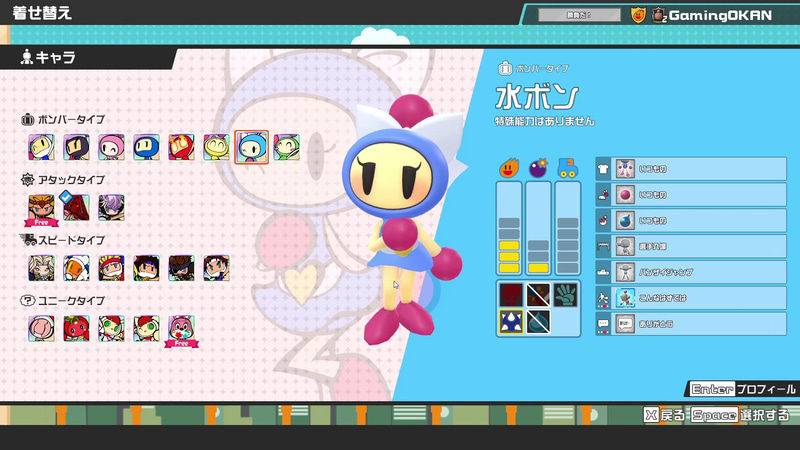Choose the pink bear Free unique character
The width and height of the screenshot is (800, 450).
point(181,331)
